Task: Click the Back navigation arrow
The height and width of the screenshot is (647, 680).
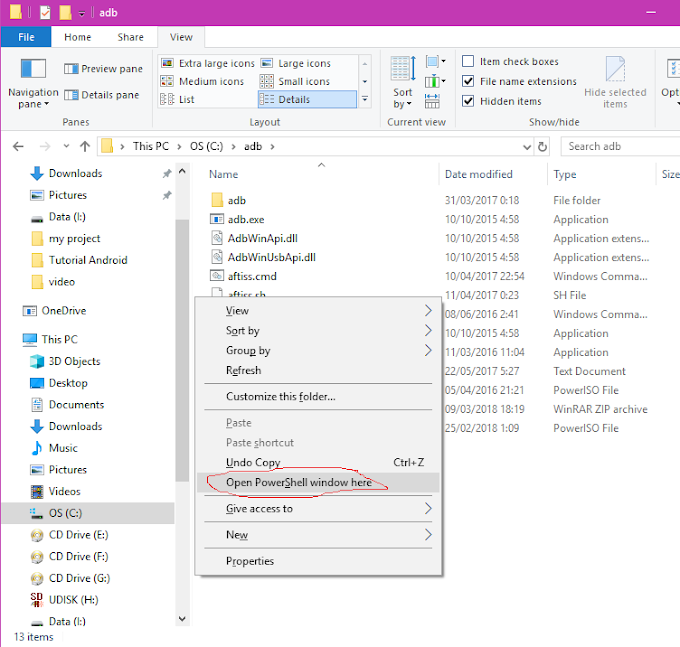Action: (x=18, y=147)
